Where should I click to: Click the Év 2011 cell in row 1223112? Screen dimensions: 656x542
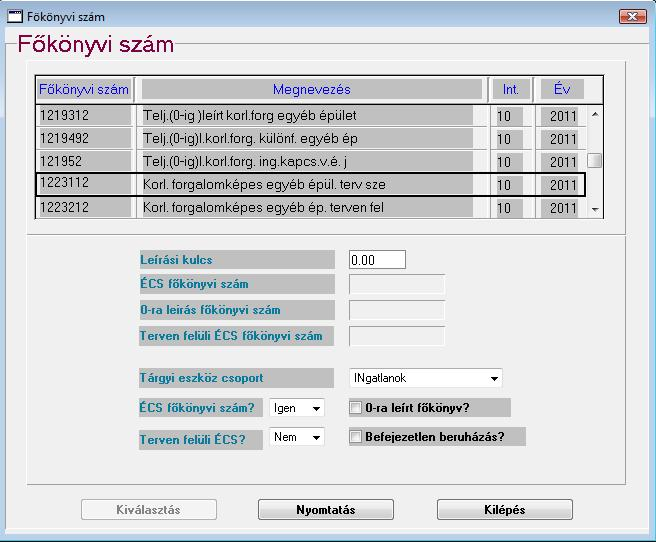click(x=559, y=185)
